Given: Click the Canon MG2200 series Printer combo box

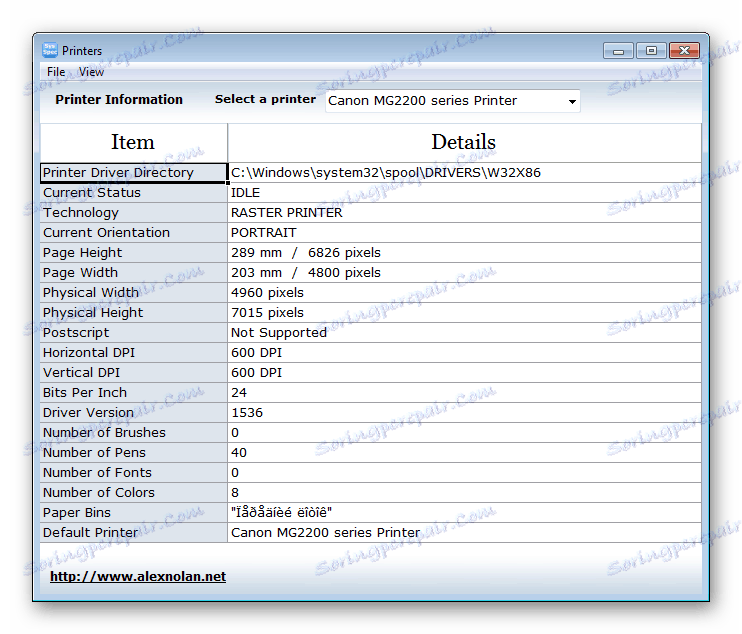Looking at the screenshot, I should 452,101.
